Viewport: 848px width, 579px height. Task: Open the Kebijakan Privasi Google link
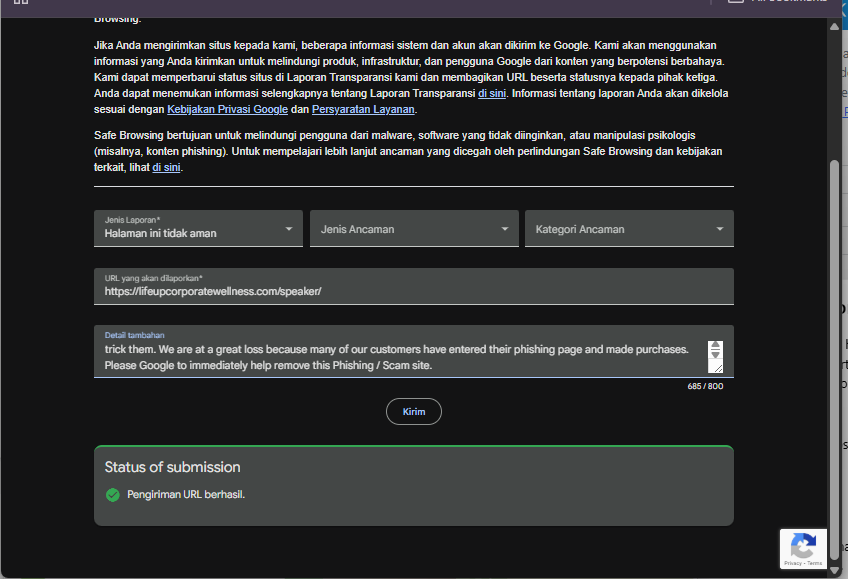pos(227,109)
